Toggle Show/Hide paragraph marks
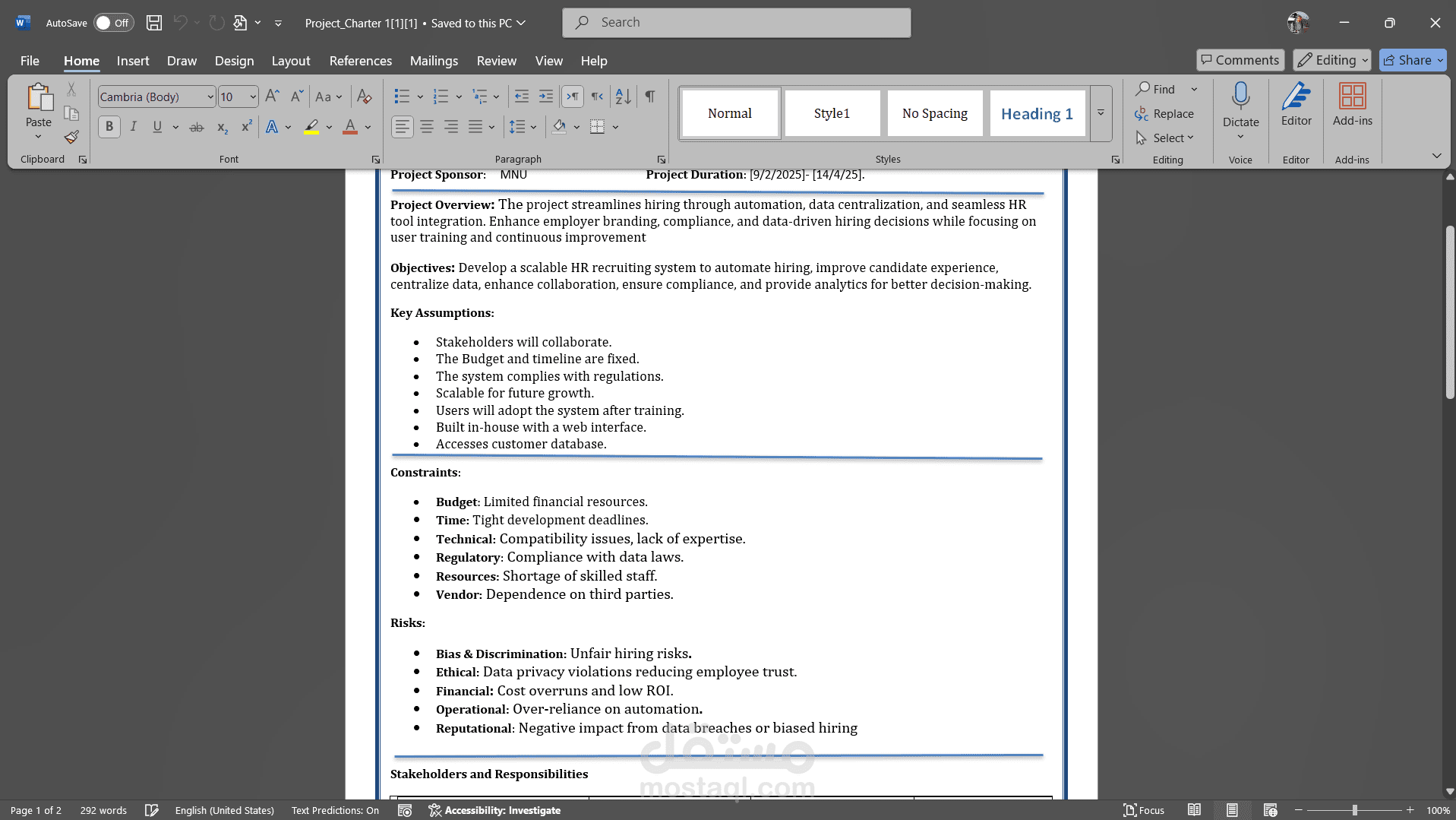The image size is (1456, 820). (650, 97)
